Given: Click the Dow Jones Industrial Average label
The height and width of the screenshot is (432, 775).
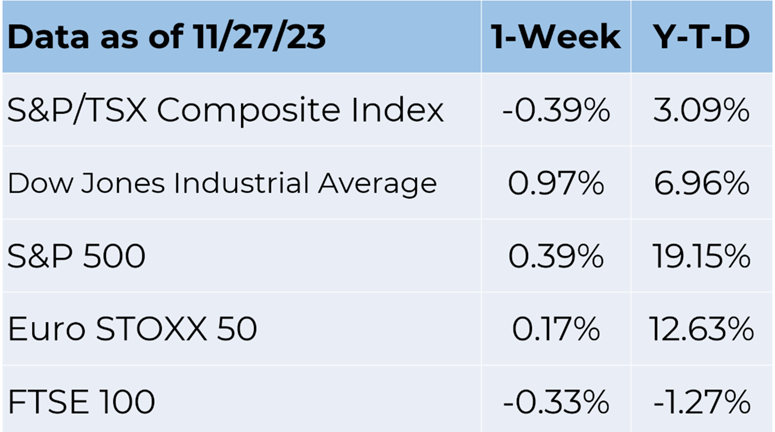Looking at the screenshot, I should (x=222, y=184).
